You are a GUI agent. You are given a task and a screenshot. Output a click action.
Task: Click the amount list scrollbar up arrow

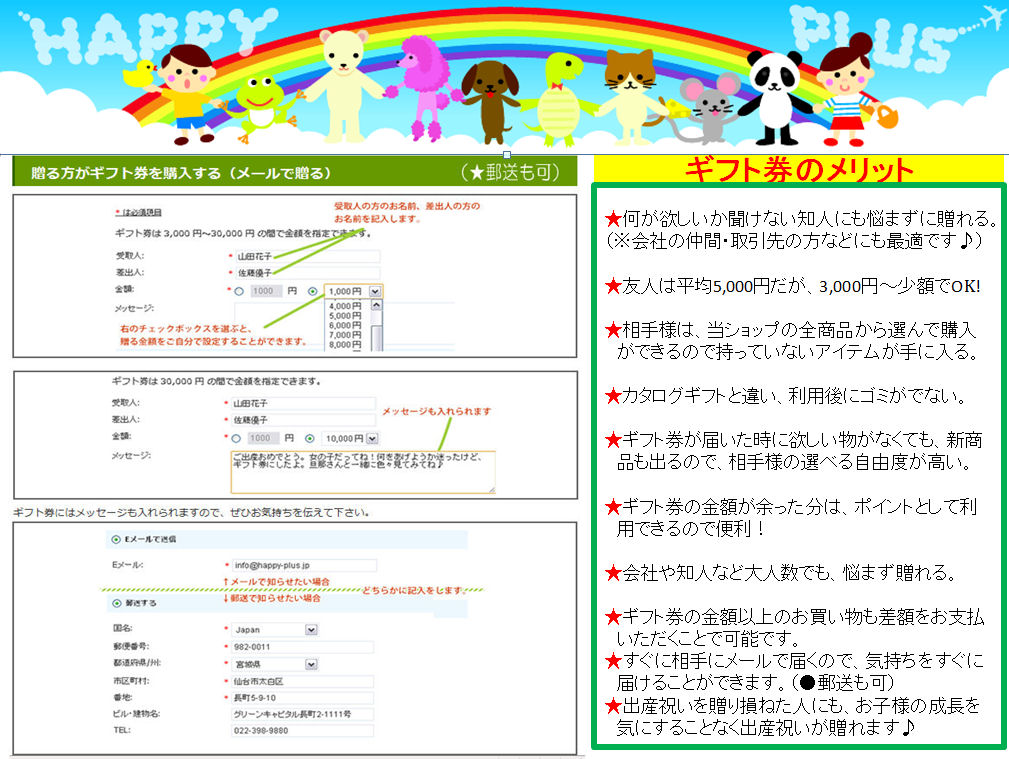point(376,305)
